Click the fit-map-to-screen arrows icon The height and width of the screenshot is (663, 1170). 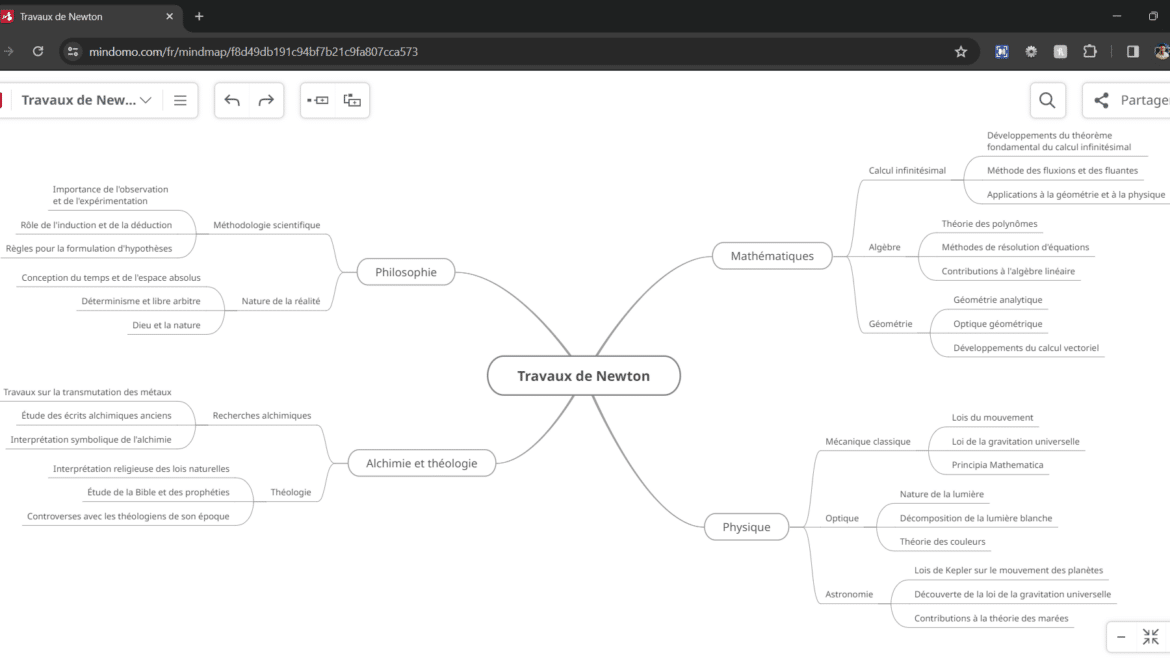(1151, 637)
